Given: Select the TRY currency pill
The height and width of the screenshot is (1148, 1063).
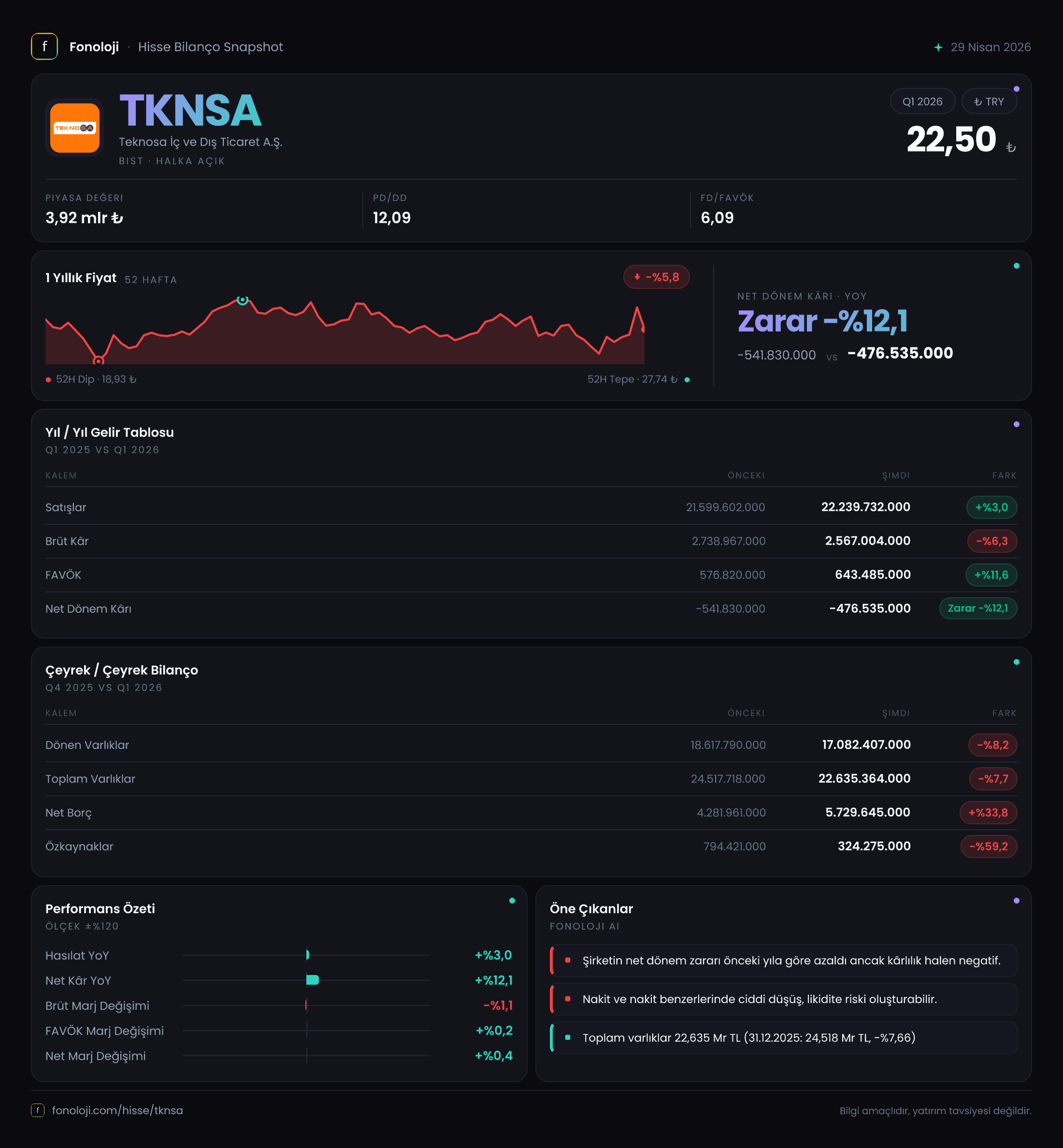Looking at the screenshot, I should (989, 101).
